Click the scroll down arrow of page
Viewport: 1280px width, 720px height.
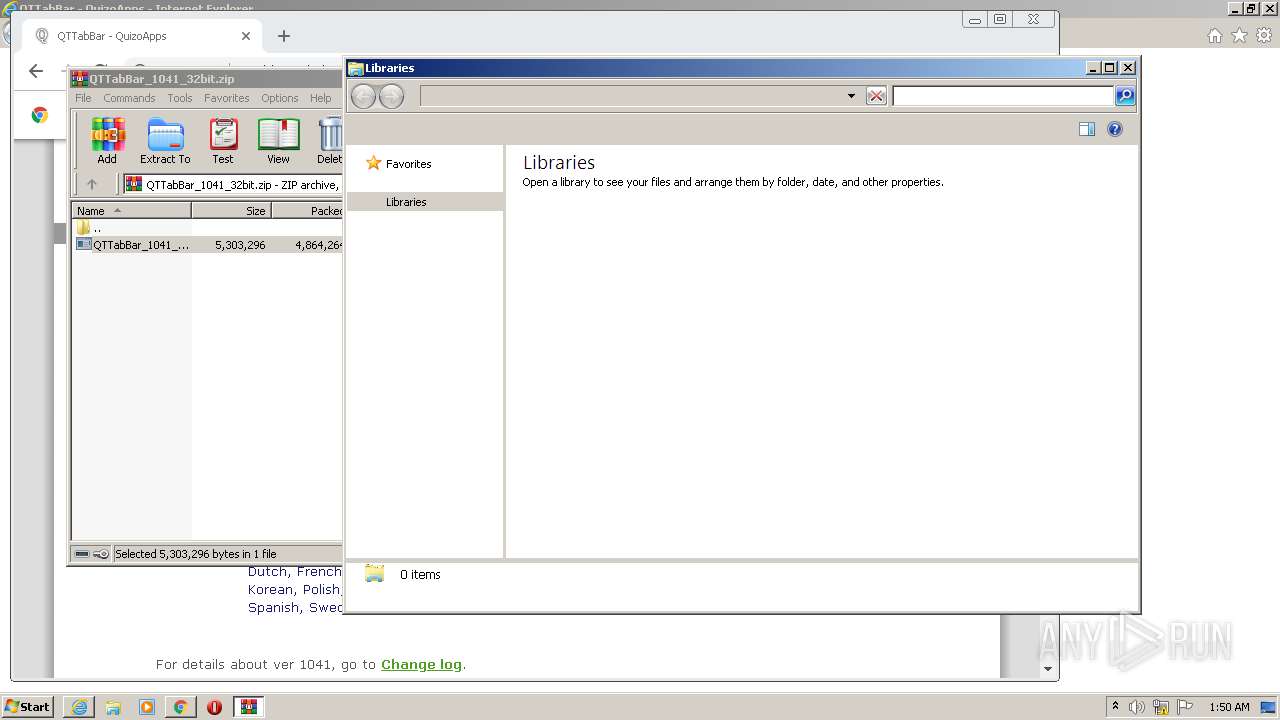pyautogui.click(x=1048, y=669)
